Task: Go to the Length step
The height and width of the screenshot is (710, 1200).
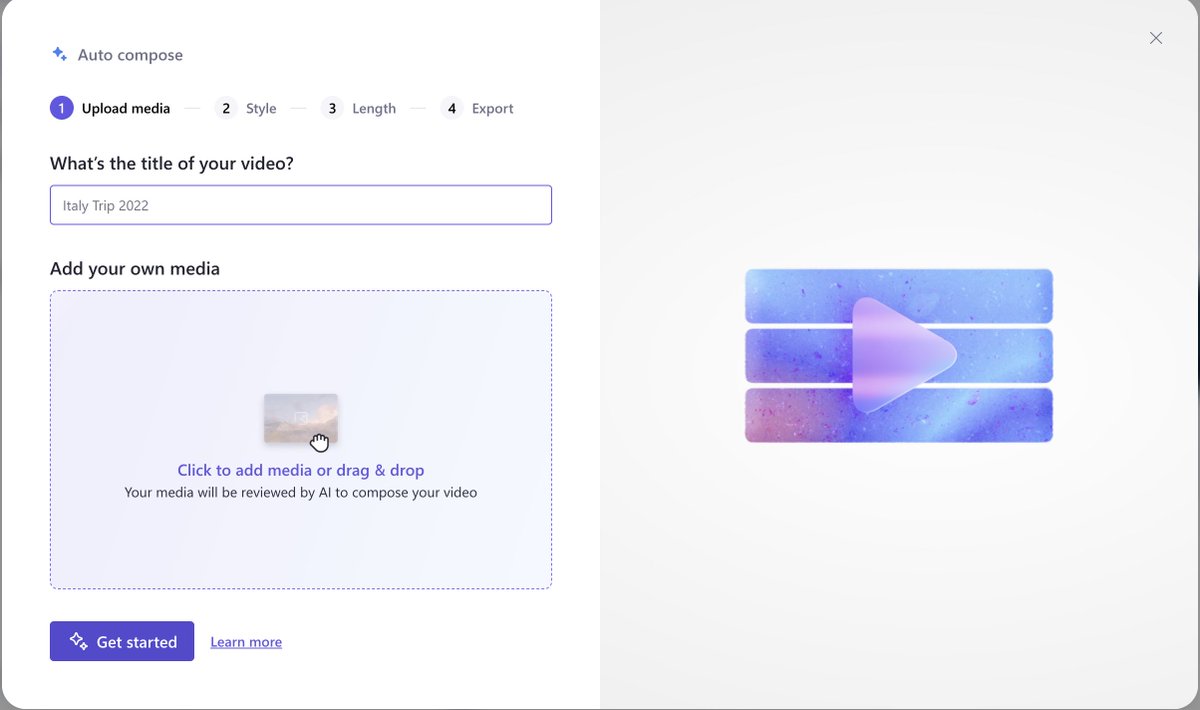Action: click(358, 108)
